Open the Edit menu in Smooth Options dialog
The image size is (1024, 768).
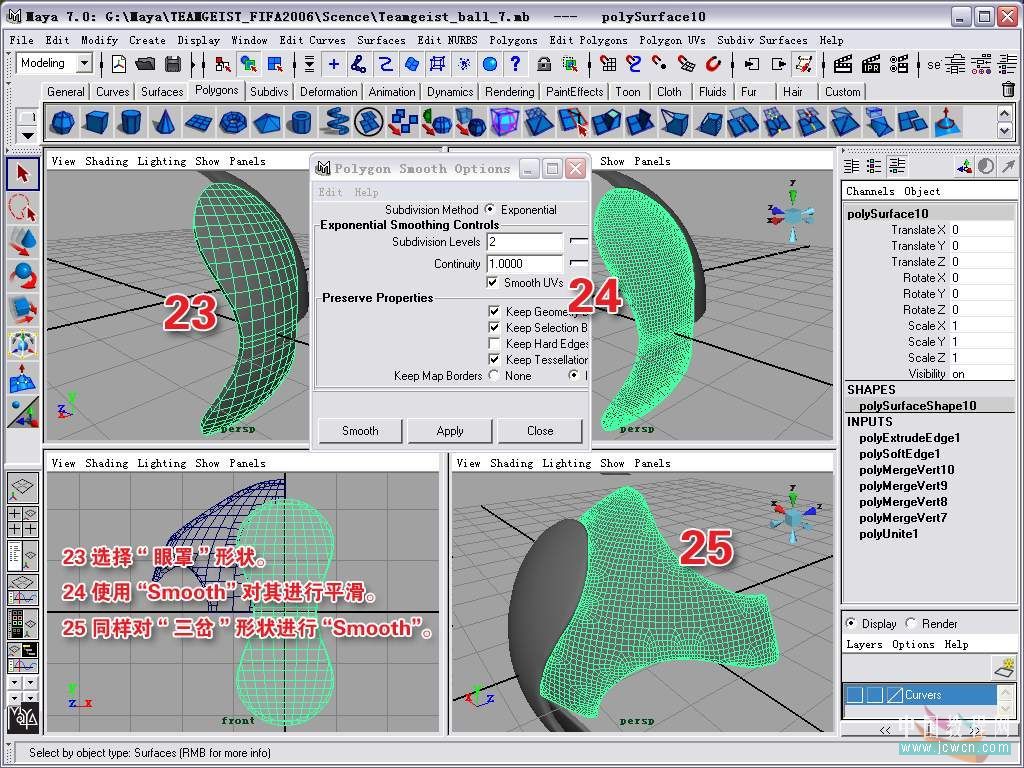[x=330, y=192]
